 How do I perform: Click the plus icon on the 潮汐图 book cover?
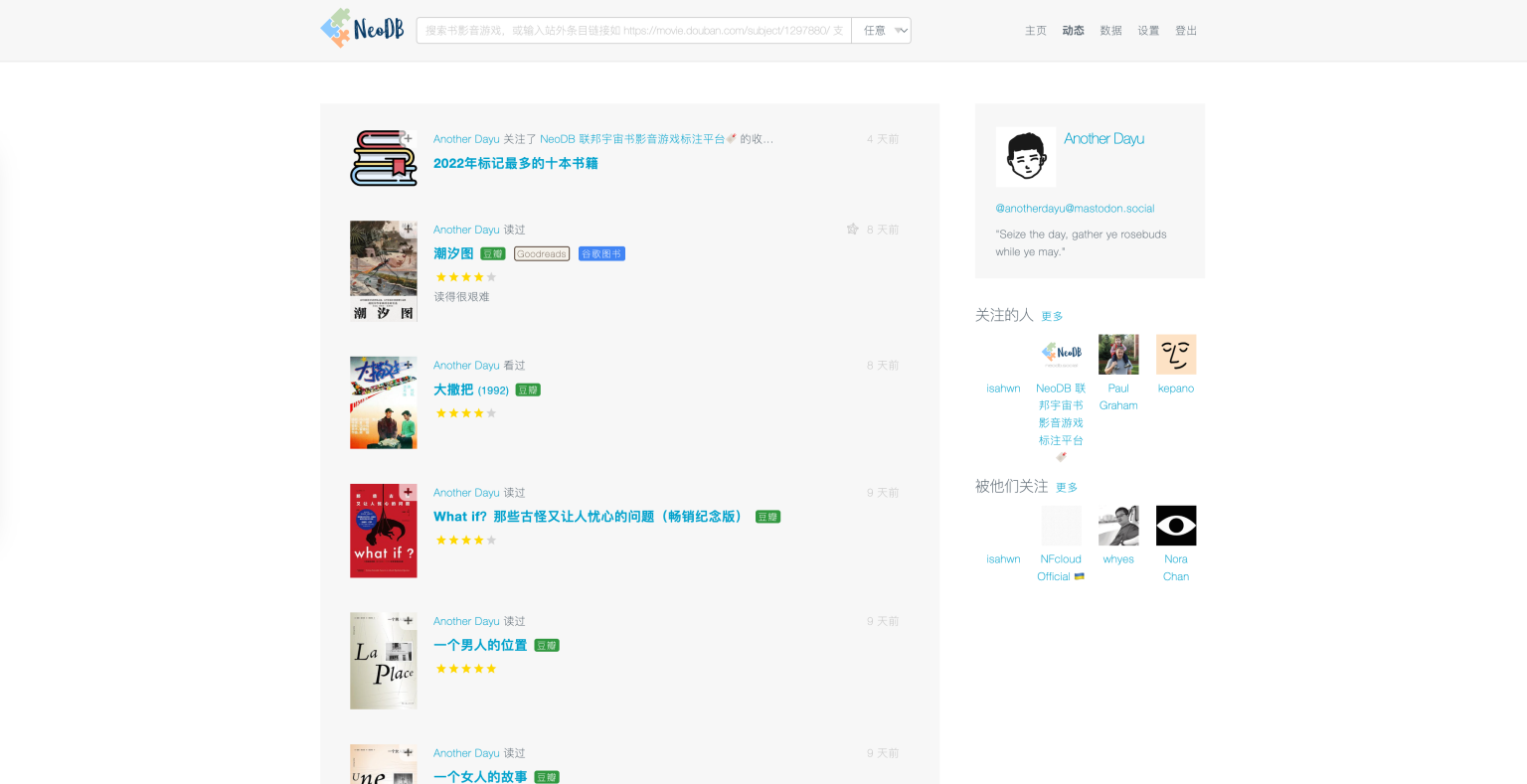click(x=408, y=228)
